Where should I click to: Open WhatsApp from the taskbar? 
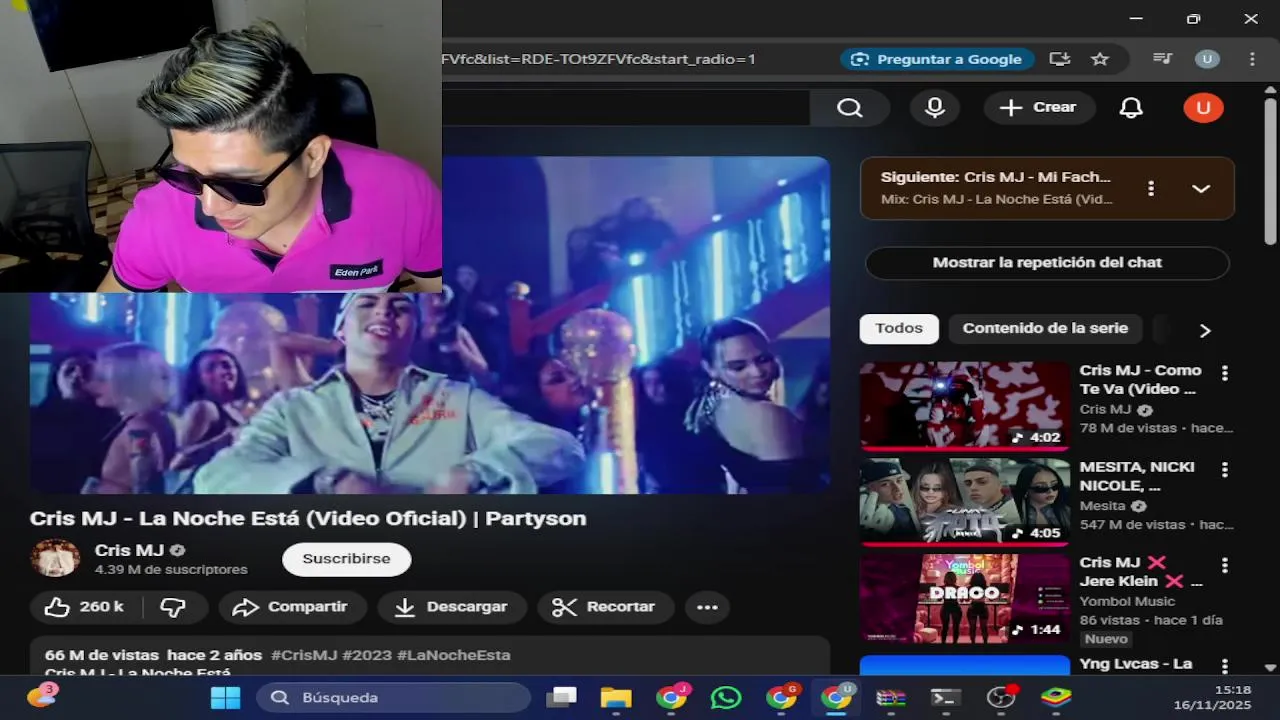click(x=726, y=697)
